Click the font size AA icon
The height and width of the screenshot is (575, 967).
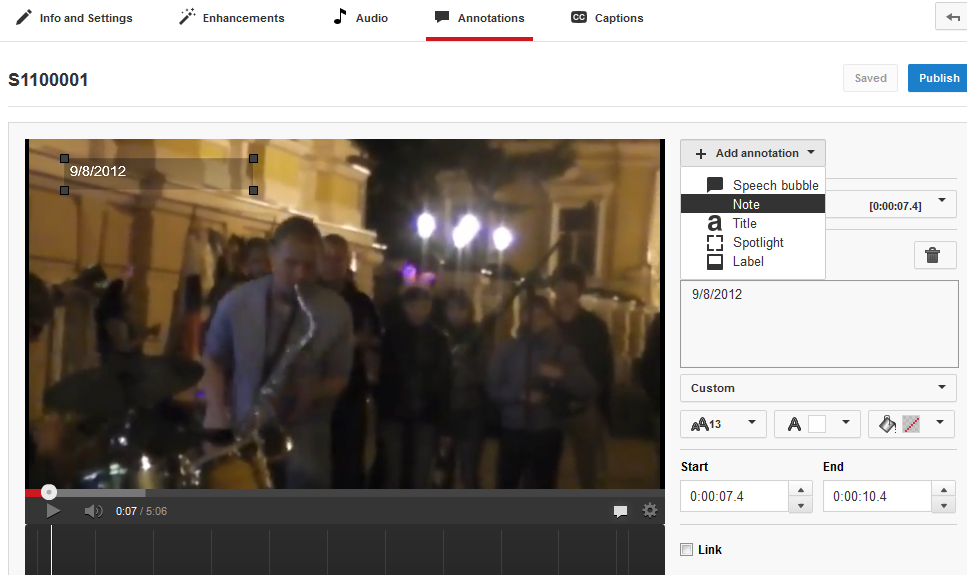700,424
